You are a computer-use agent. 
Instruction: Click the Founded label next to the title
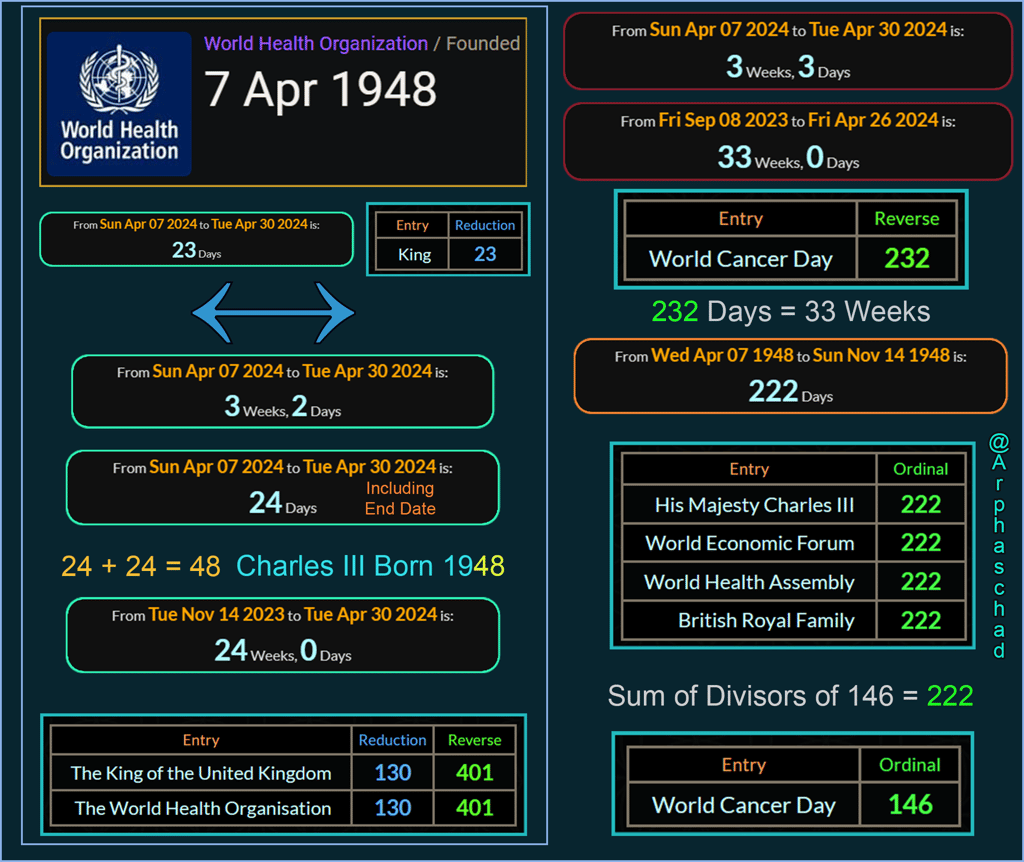coord(483,44)
